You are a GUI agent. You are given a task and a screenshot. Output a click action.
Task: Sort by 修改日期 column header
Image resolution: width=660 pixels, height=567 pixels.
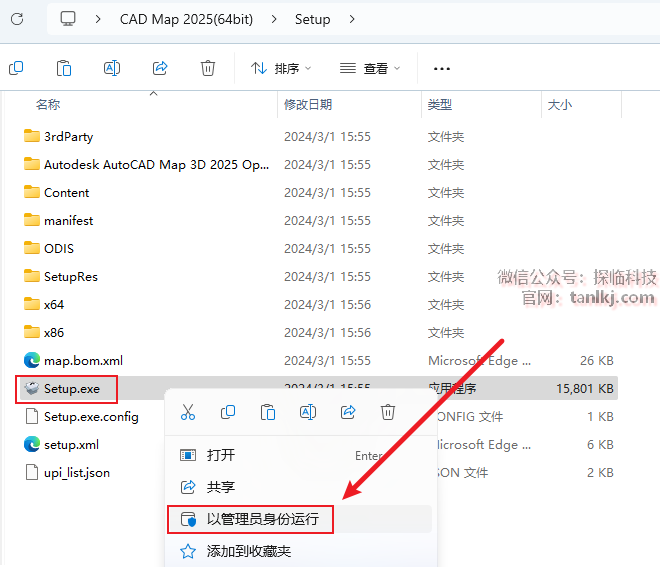[x=308, y=104]
